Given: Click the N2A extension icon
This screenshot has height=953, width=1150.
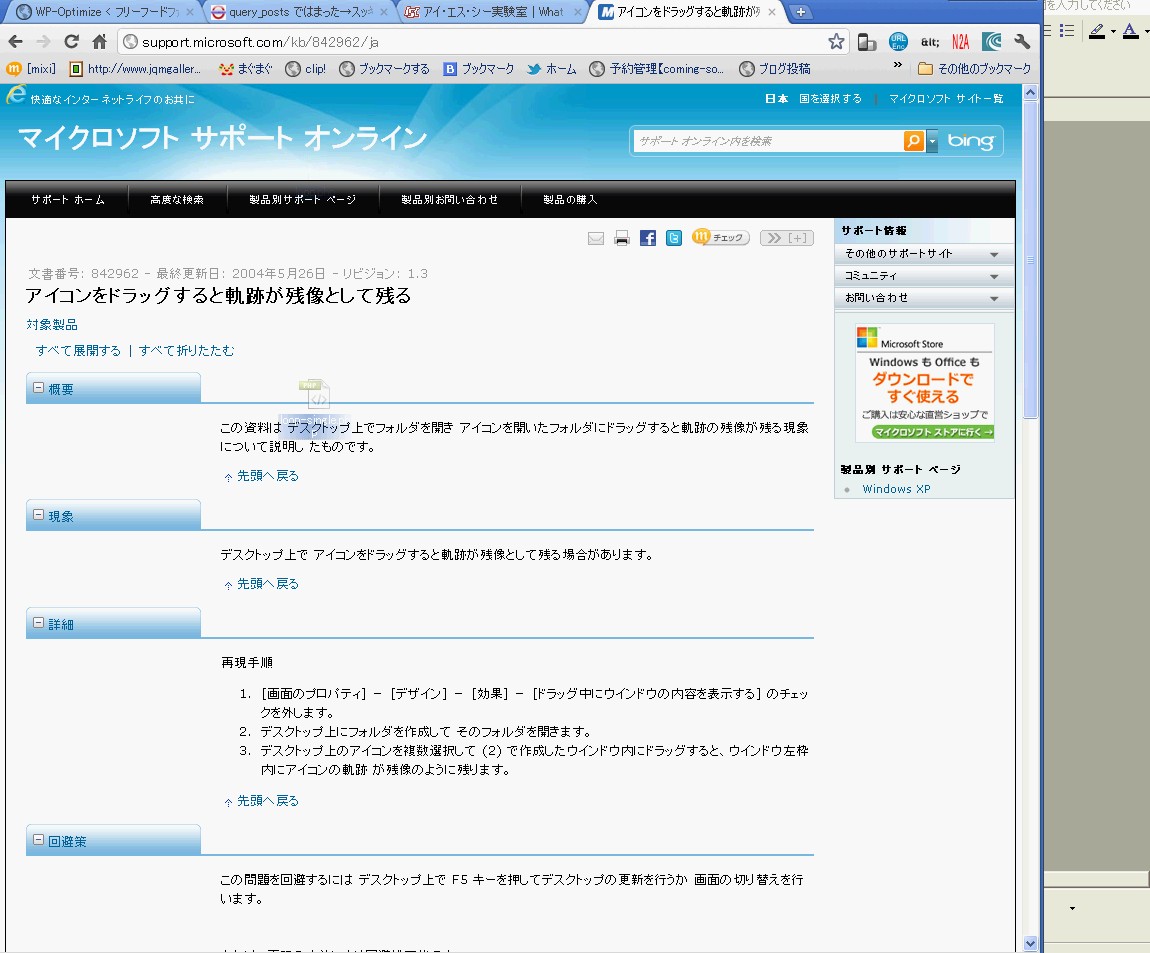Looking at the screenshot, I should point(960,42).
